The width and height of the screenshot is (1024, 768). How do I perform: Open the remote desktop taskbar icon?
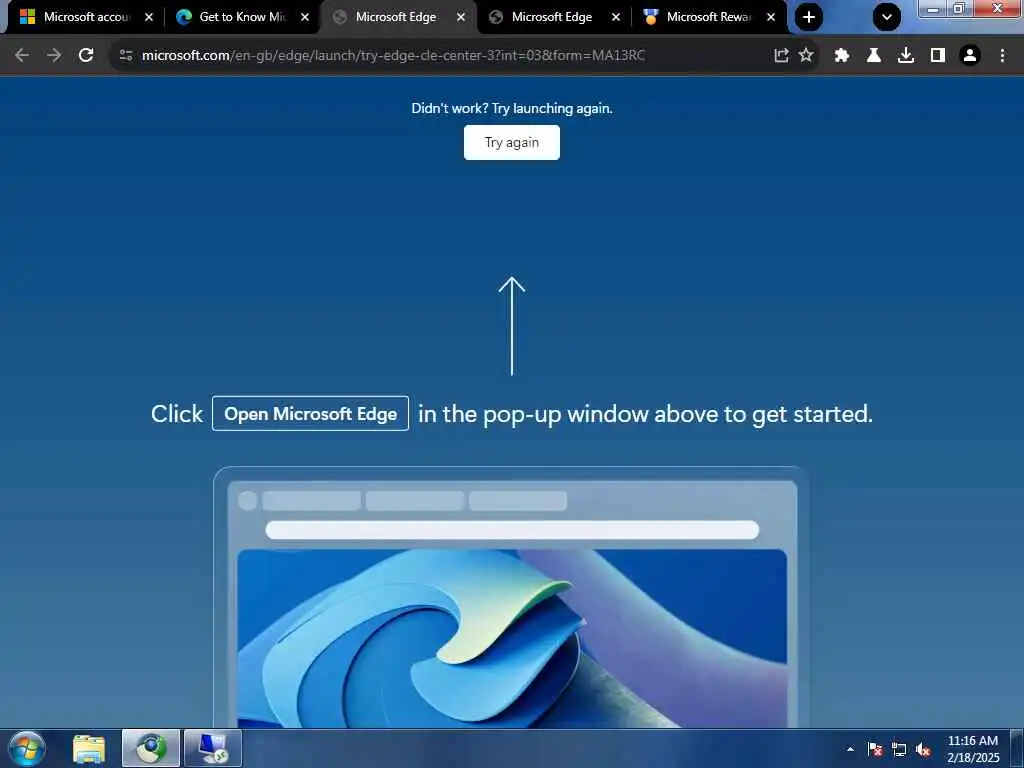(213, 748)
